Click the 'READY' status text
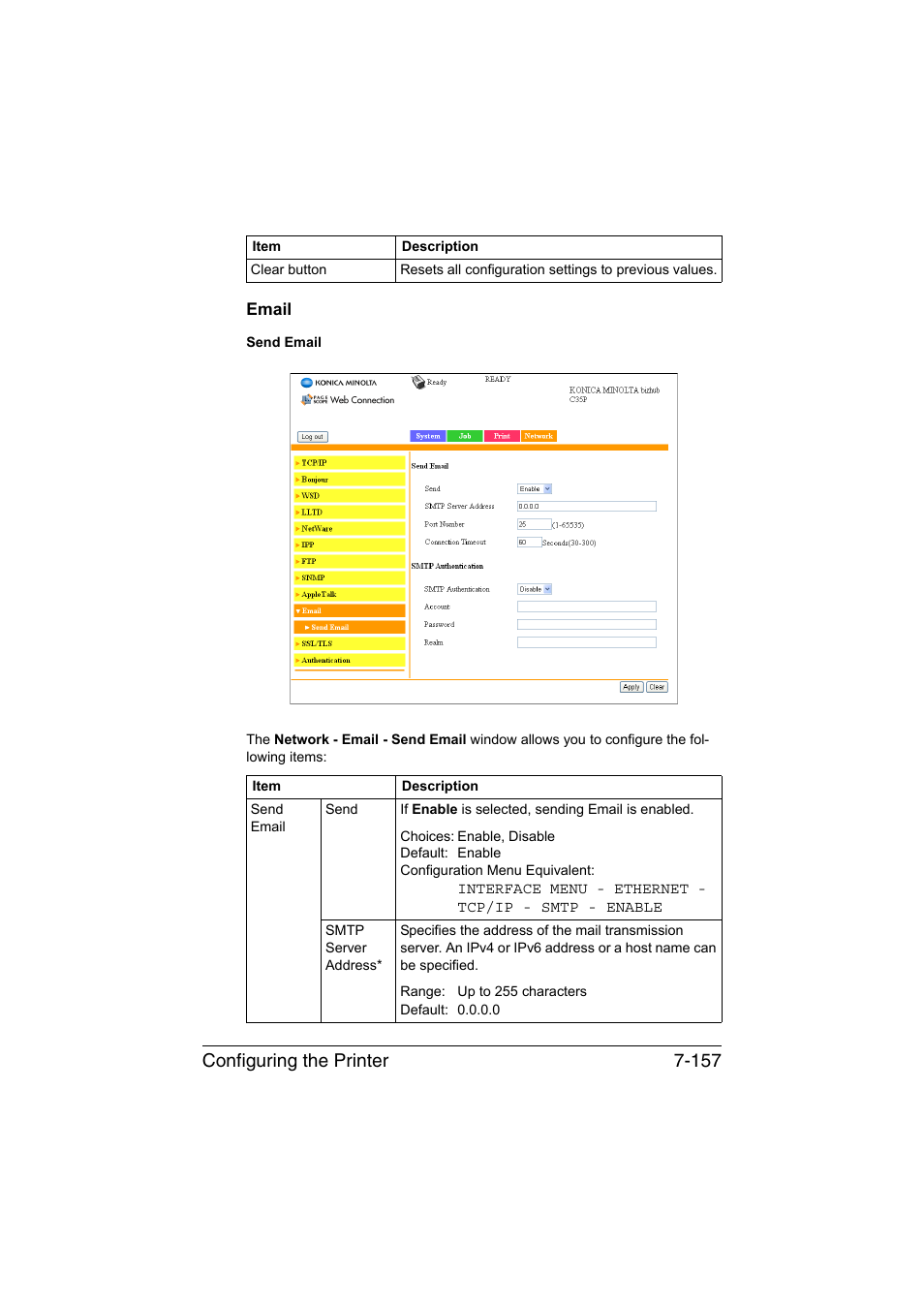 click(x=498, y=380)
